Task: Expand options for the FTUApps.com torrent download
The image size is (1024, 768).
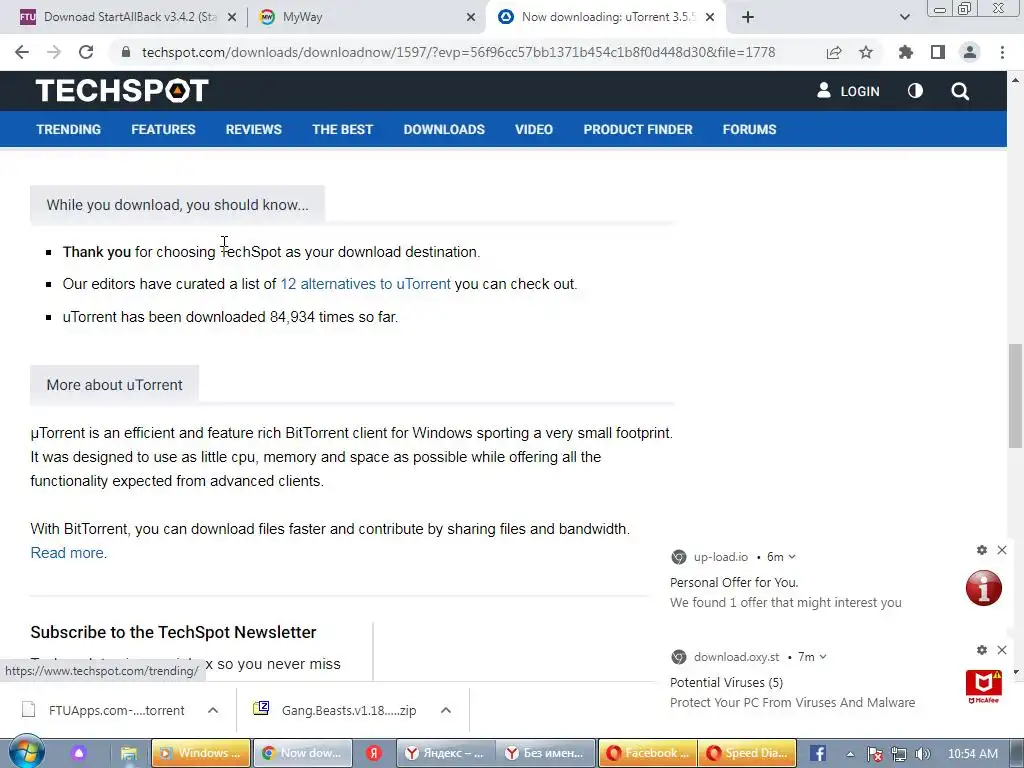Action: (213, 710)
